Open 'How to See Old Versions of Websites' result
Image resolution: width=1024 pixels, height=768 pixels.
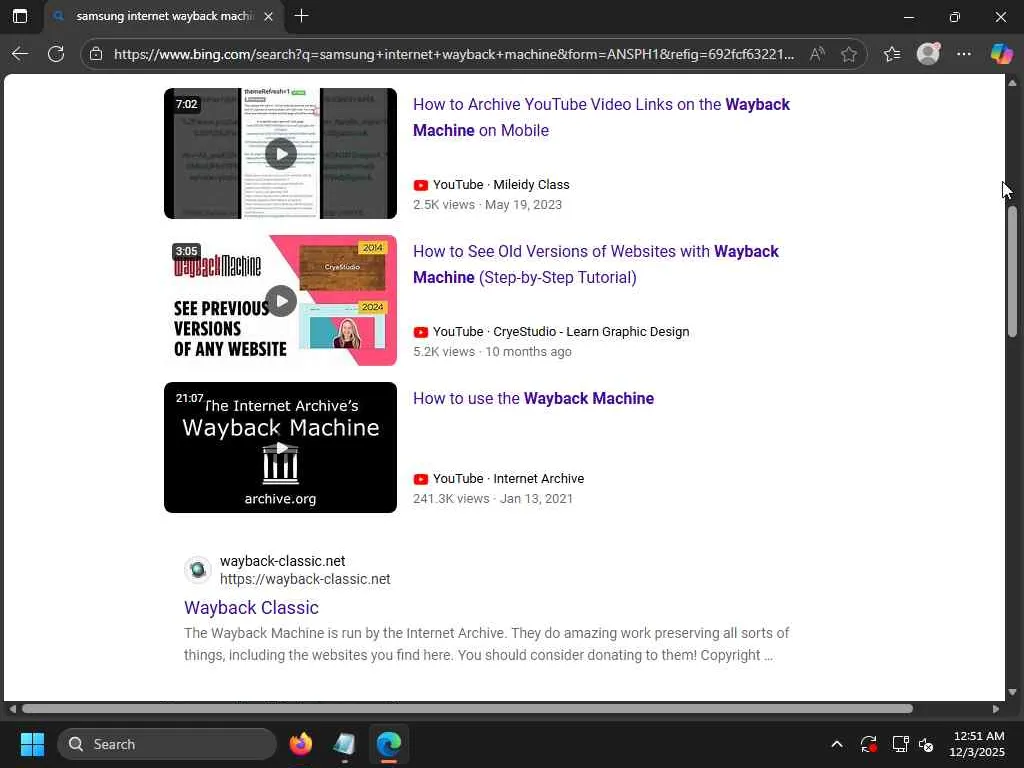pos(596,264)
